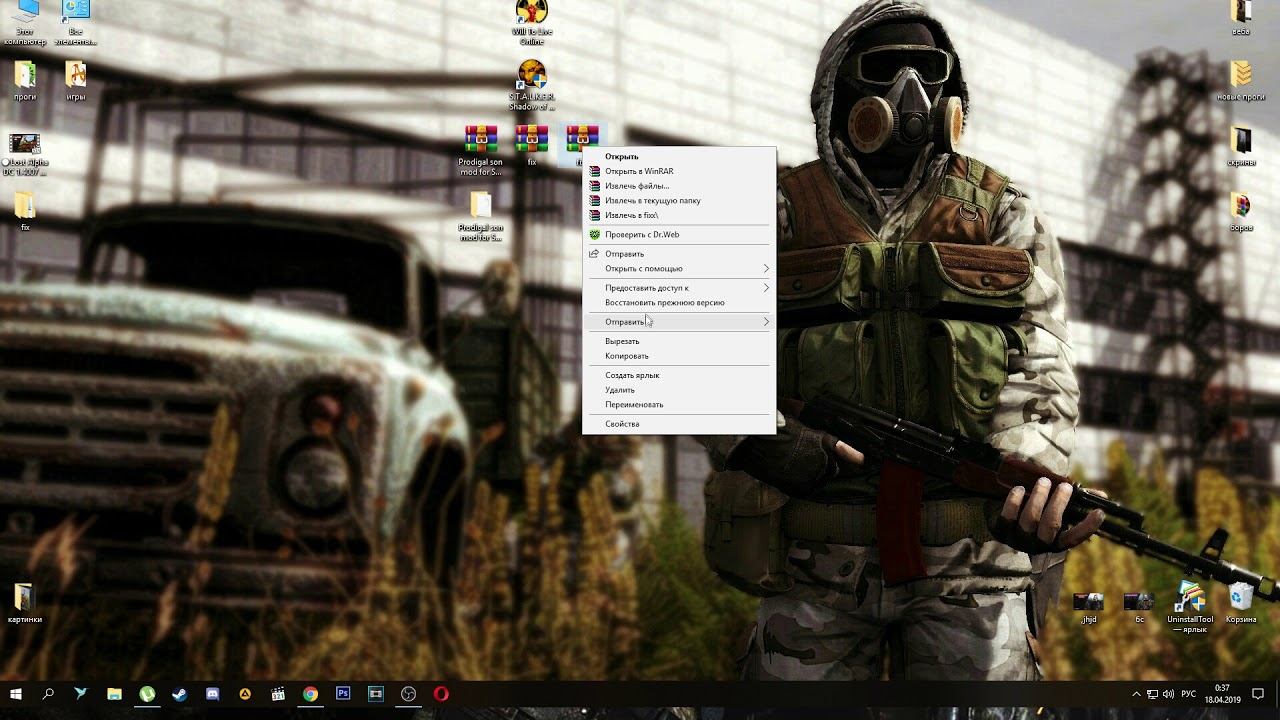Screen dimensions: 1280x720
Task: Choose Проверить с Dr.Web
Action: click(679, 235)
